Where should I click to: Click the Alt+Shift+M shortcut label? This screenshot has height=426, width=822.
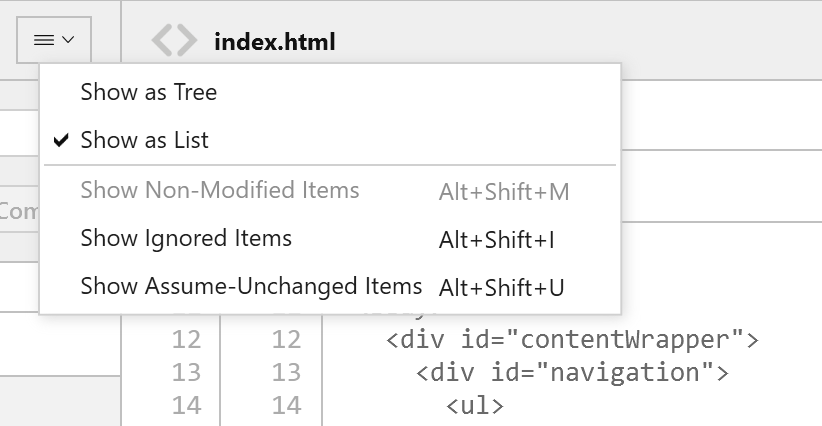tap(503, 191)
